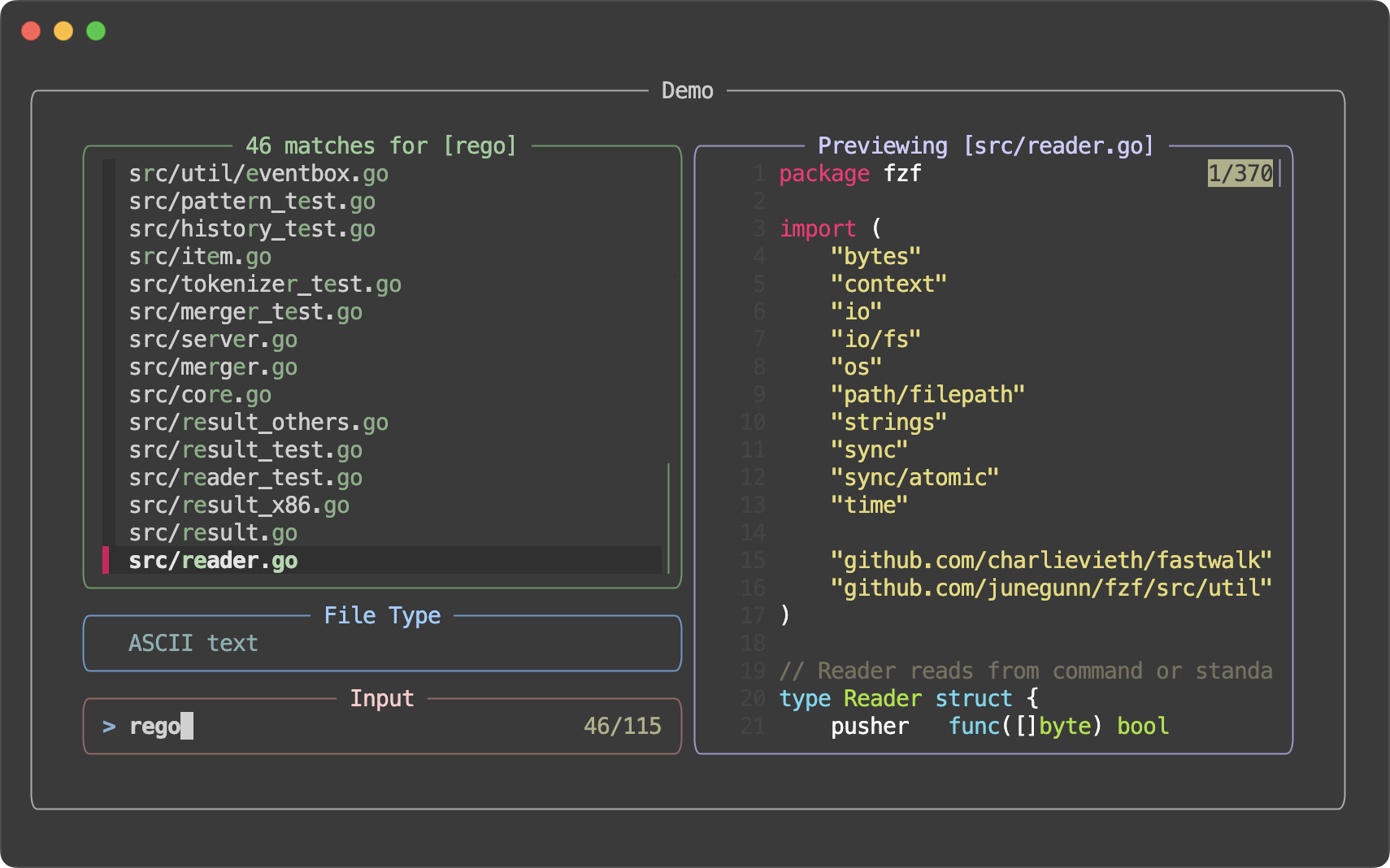Open src/util/eventbox.go from the results

click(x=258, y=173)
